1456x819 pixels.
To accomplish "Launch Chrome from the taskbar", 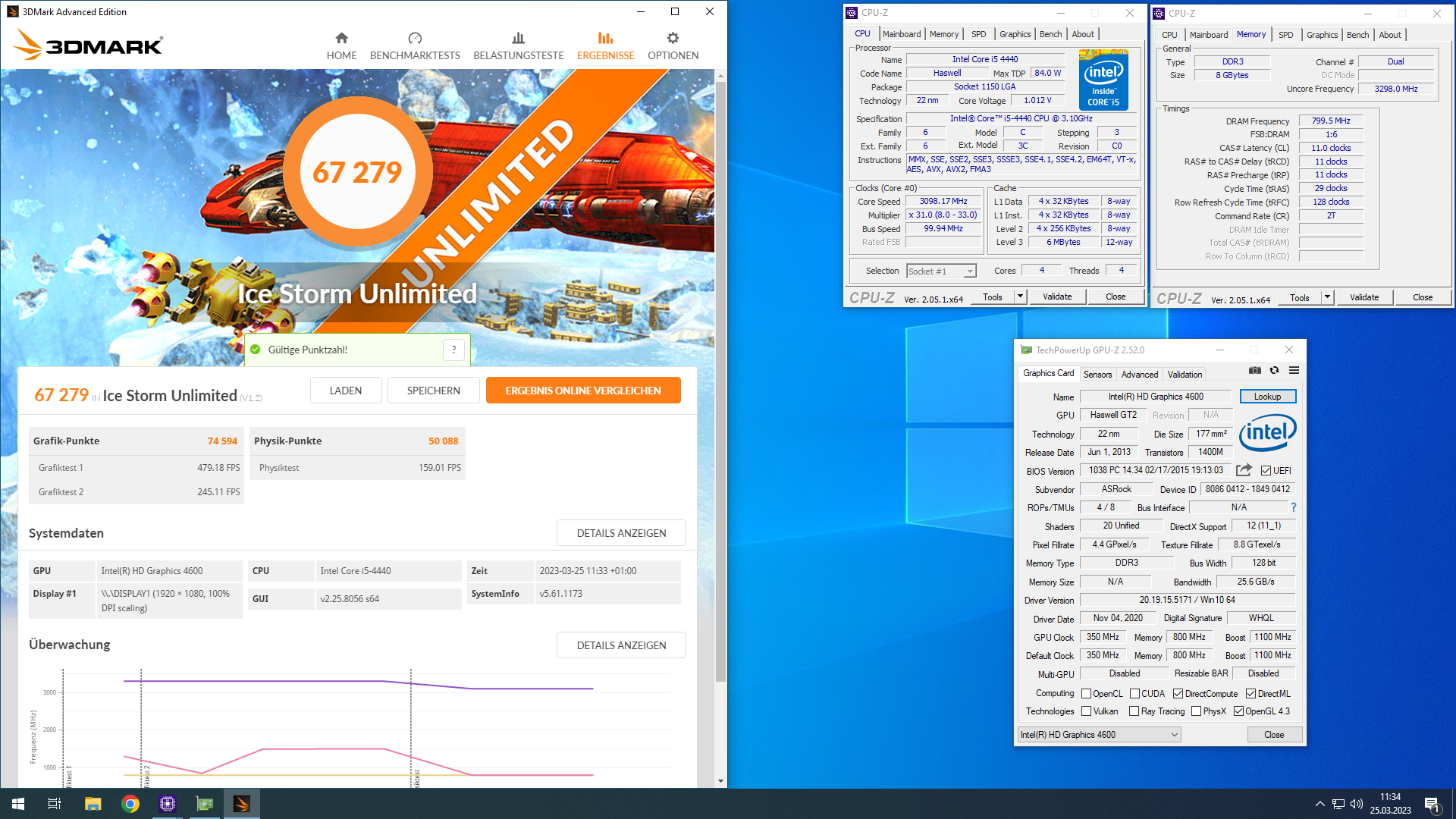I will click(x=130, y=804).
